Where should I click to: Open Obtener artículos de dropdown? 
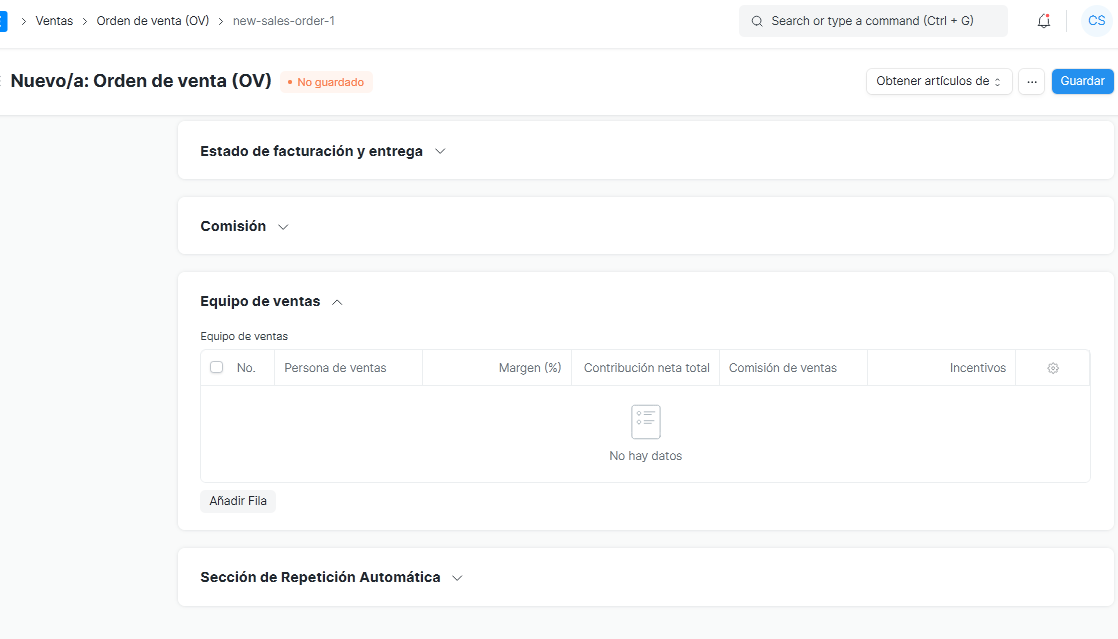[x=938, y=82]
